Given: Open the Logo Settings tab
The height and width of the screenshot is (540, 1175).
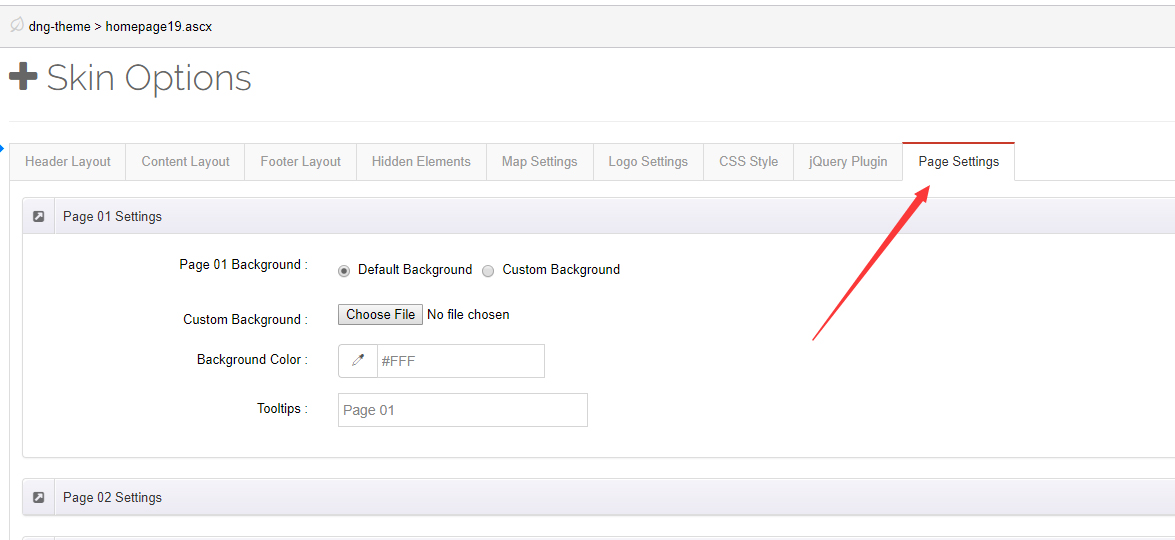Looking at the screenshot, I should [648, 162].
